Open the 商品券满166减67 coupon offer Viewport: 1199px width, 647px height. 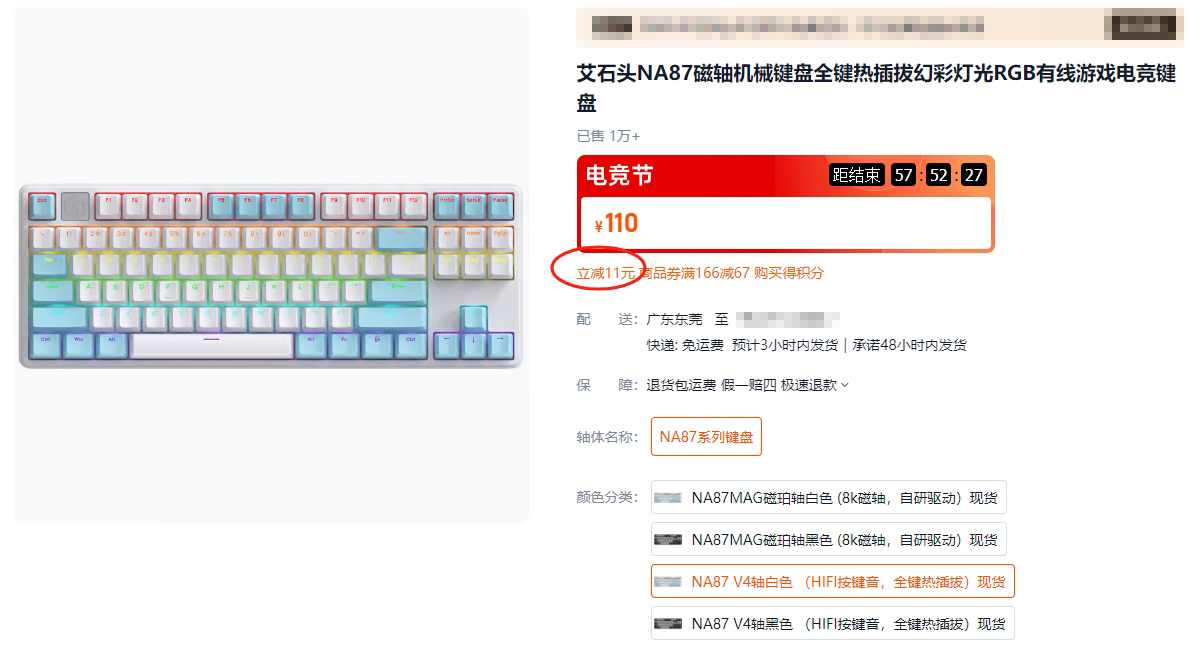(694, 273)
